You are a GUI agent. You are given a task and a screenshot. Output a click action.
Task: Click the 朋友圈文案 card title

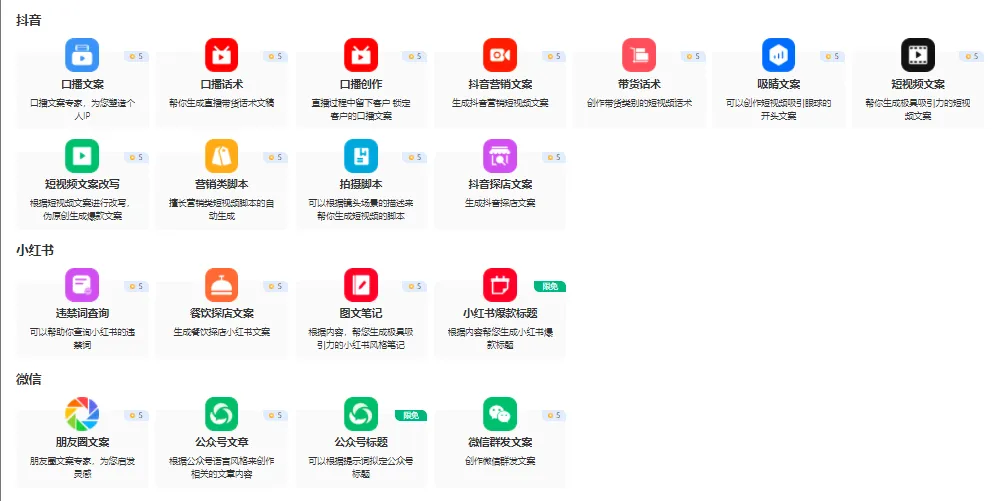[x=82, y=442]
